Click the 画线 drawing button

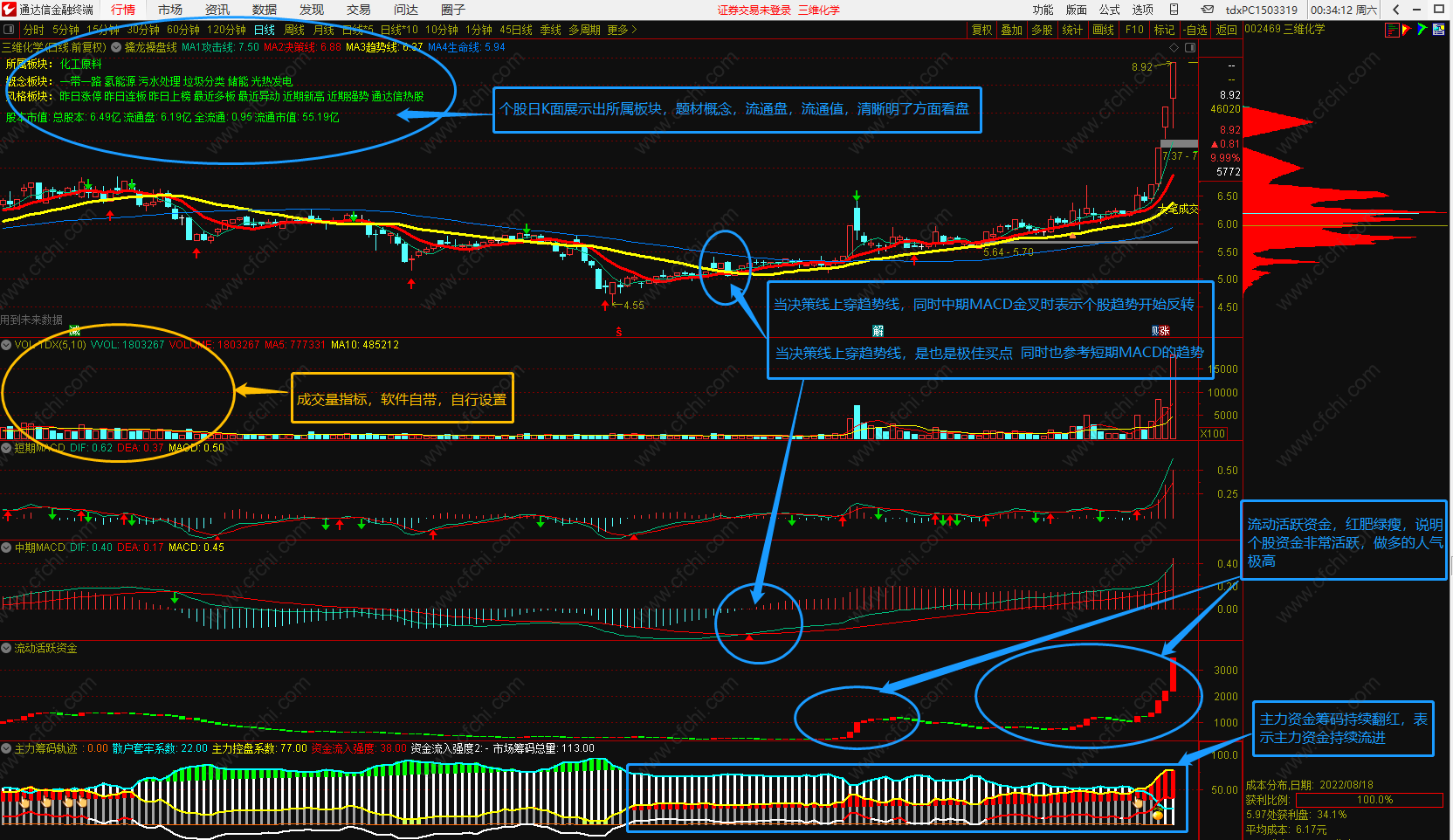(x=1104, y=30)
